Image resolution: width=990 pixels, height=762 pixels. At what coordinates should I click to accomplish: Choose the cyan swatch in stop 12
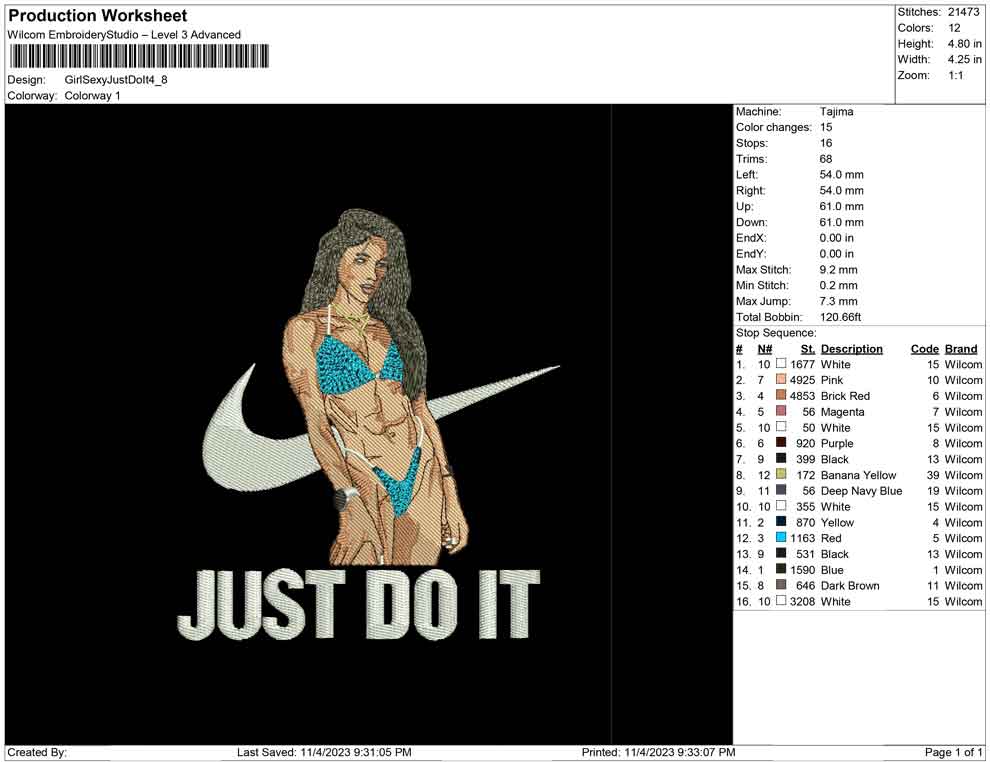[781, 538]
